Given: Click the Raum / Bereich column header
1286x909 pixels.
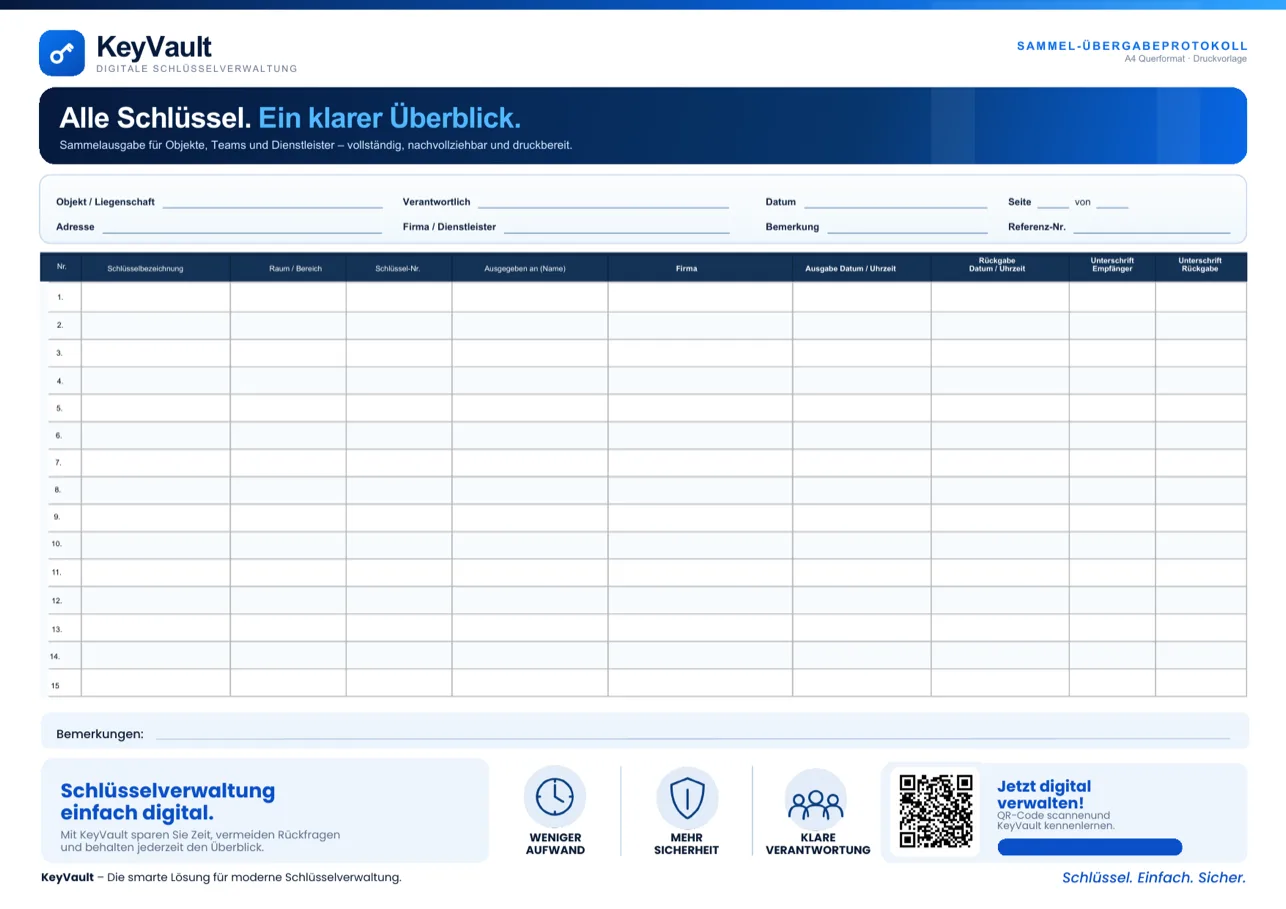Looking at the screenshot, I should point(296,268).
